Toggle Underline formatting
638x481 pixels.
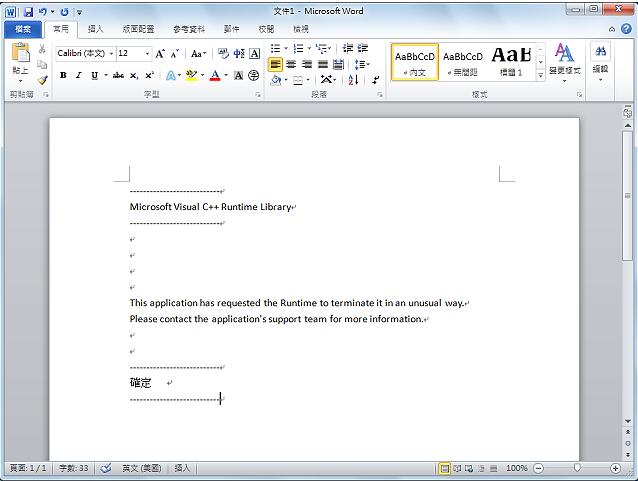pyautogui.click(x=94, y=75)
